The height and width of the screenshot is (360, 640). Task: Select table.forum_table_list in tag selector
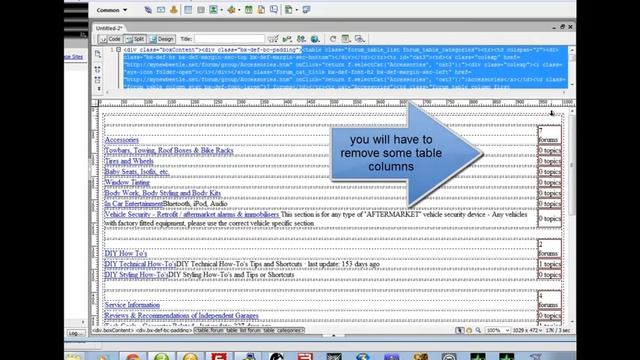249,330
